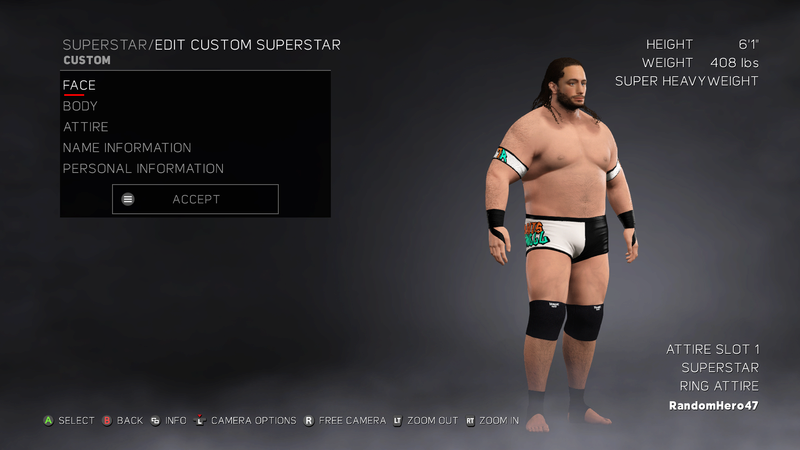
Task: Choose the ATTIRE menu entry
Action: [86, 127]
